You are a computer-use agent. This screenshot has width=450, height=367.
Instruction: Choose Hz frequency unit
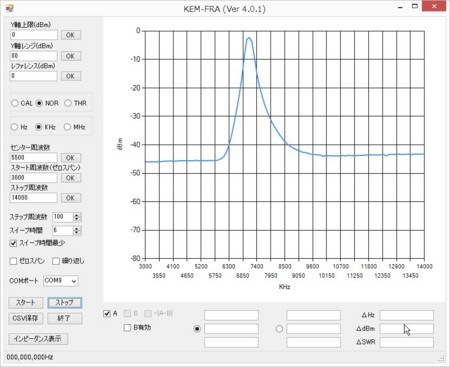(14, 127)
